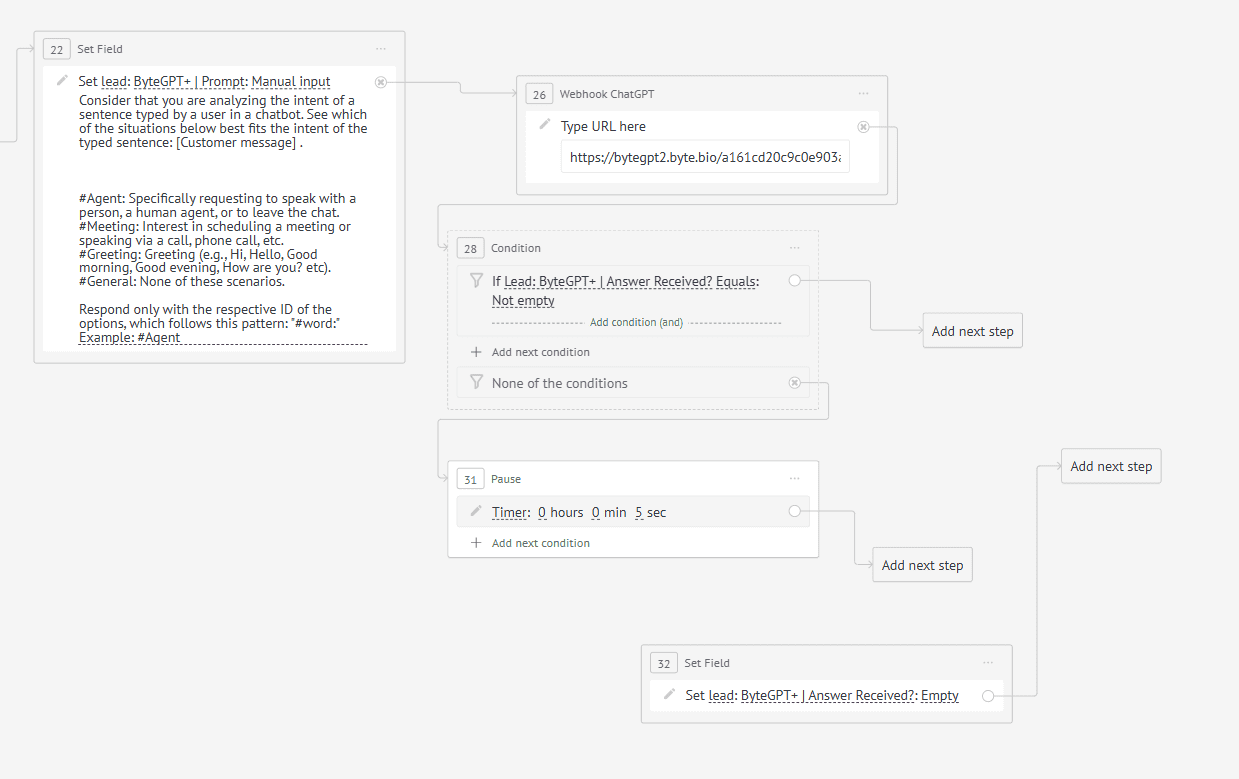Open three-dot menu of Pause block 31

point(794,479)
